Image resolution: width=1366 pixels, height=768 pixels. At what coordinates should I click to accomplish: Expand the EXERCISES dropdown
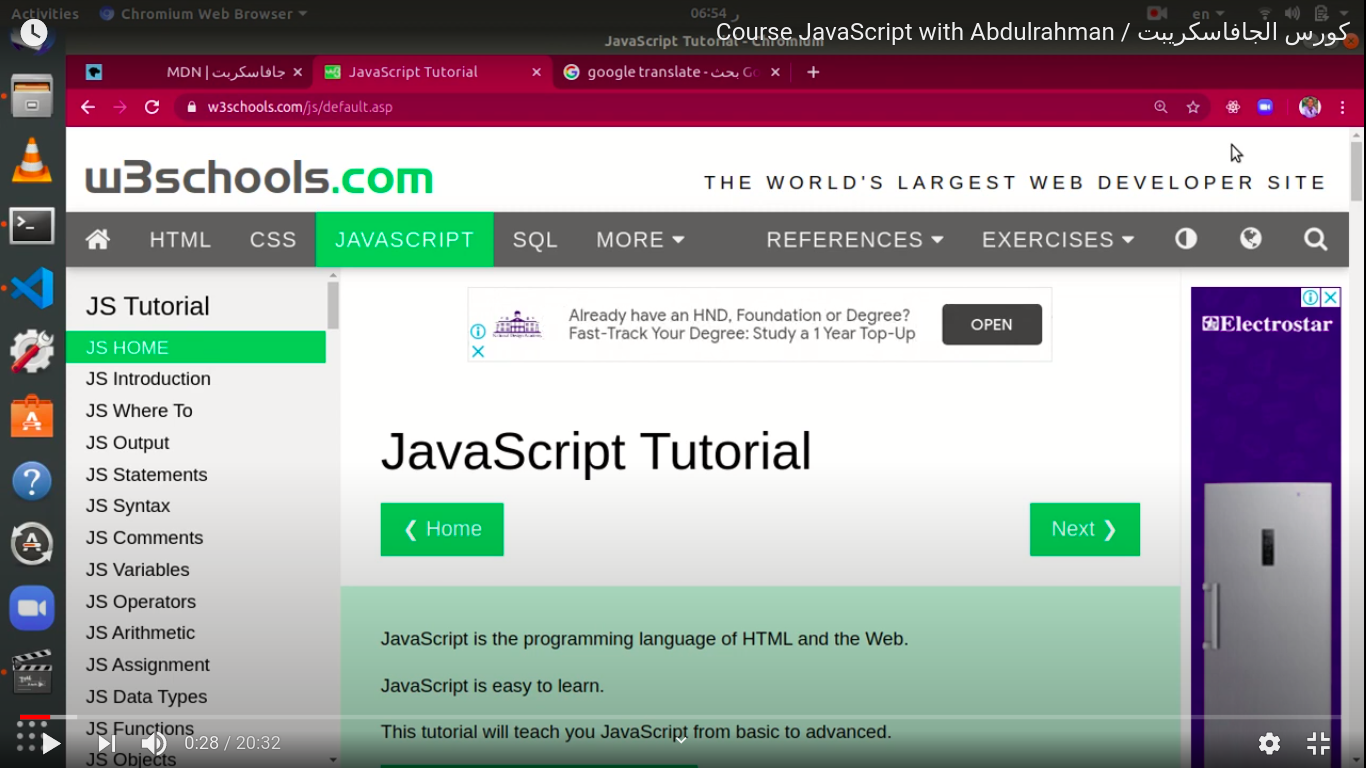pyautogui.click(x=1057, y=240)
